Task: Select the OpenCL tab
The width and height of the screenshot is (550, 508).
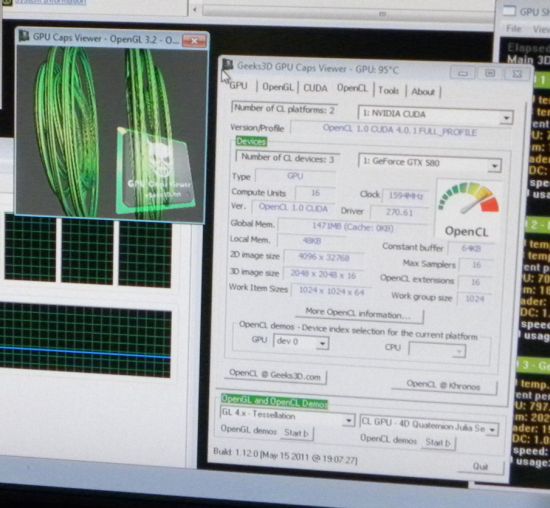Action: [352, 88]
